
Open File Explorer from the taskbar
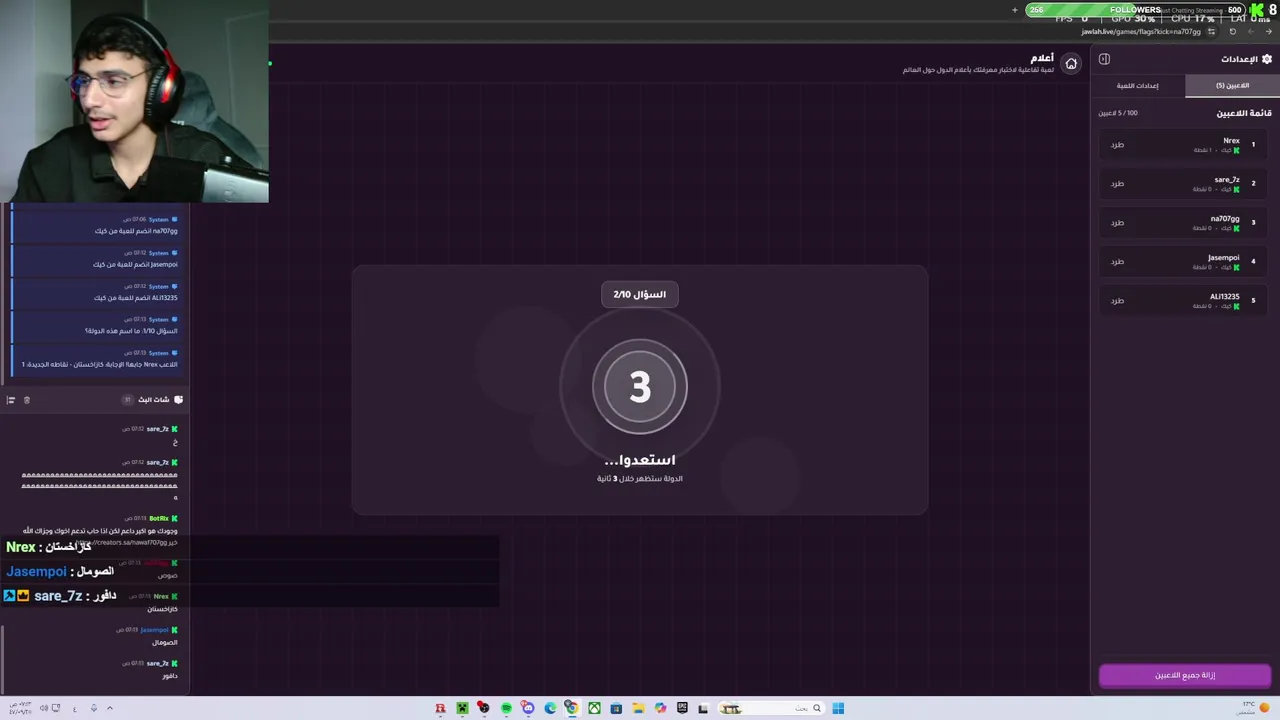[638, 708]
